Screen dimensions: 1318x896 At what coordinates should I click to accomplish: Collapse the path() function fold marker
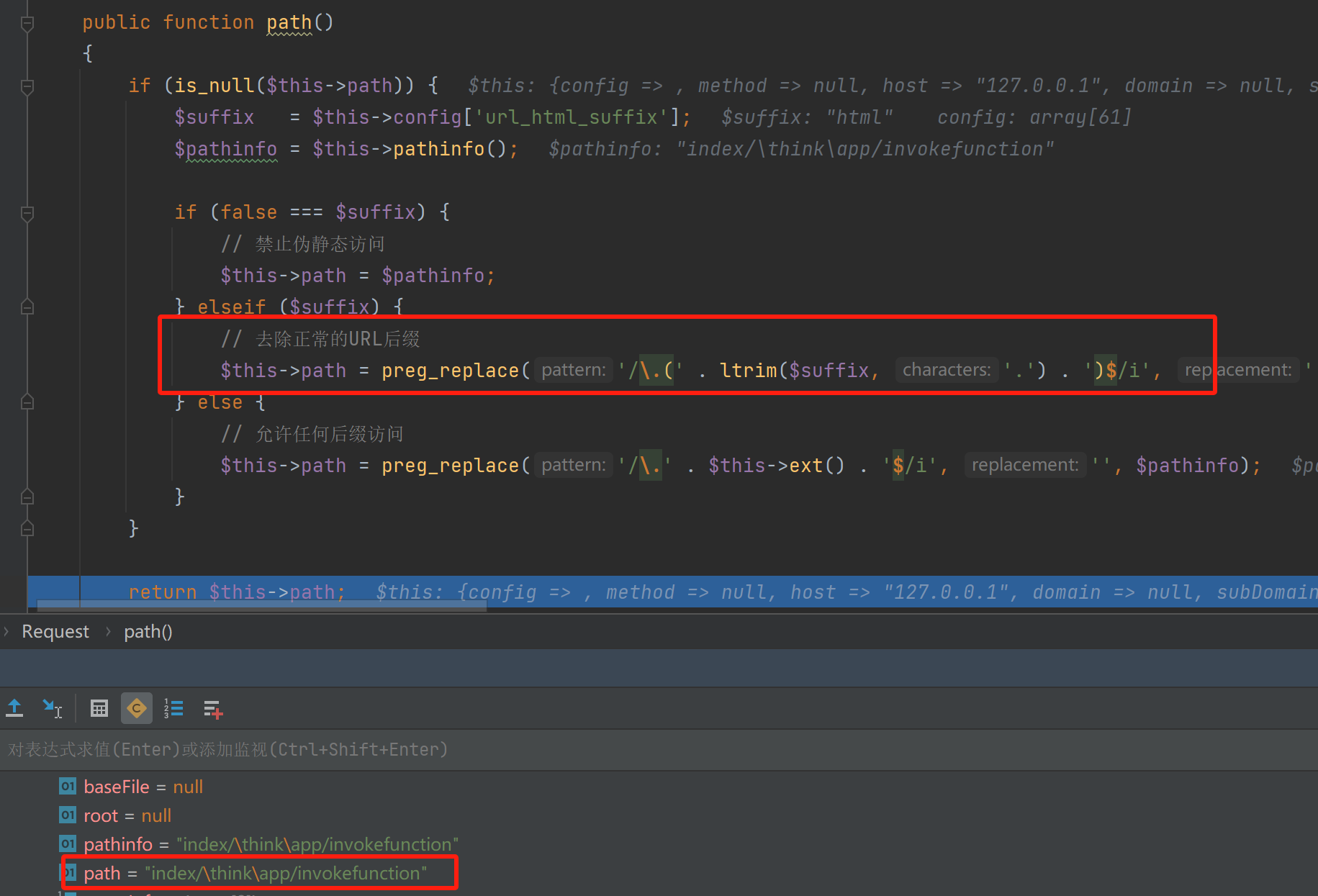(27, 23)
